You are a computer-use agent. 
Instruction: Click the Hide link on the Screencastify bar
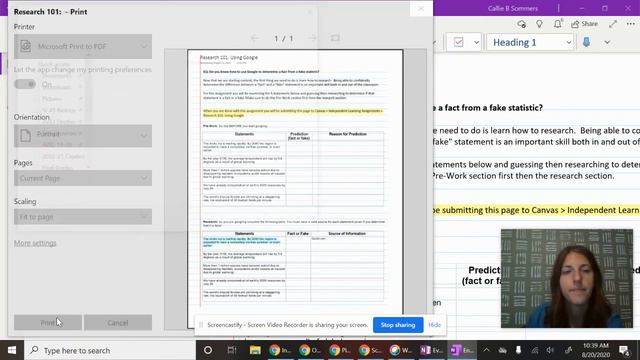pos(434,325)
